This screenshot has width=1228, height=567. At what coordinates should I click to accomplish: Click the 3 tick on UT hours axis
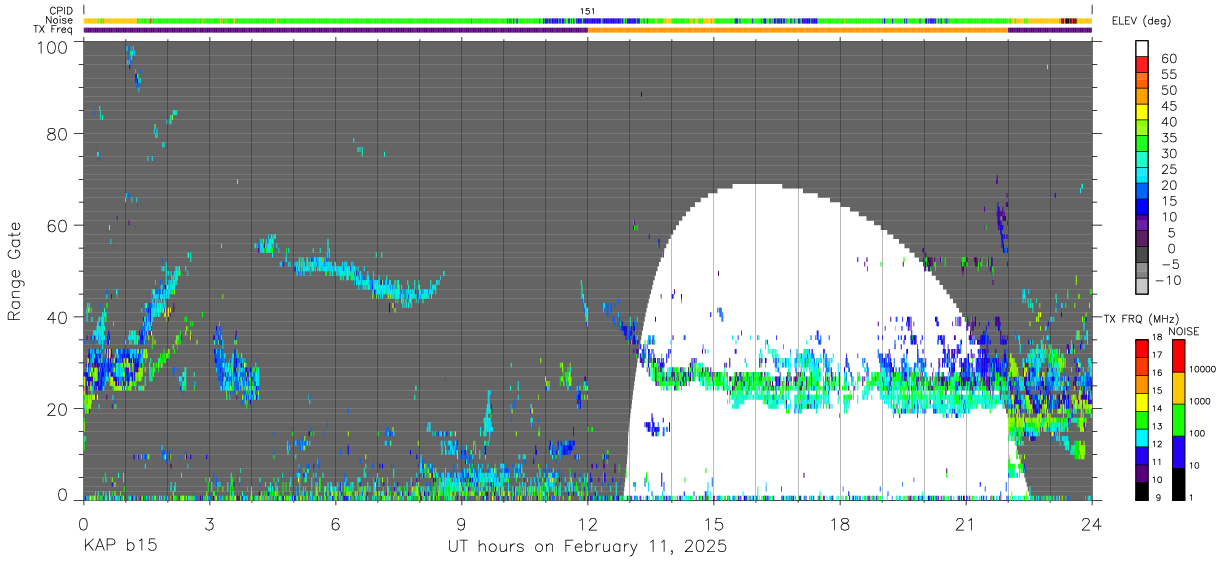[x=209, y=524]
